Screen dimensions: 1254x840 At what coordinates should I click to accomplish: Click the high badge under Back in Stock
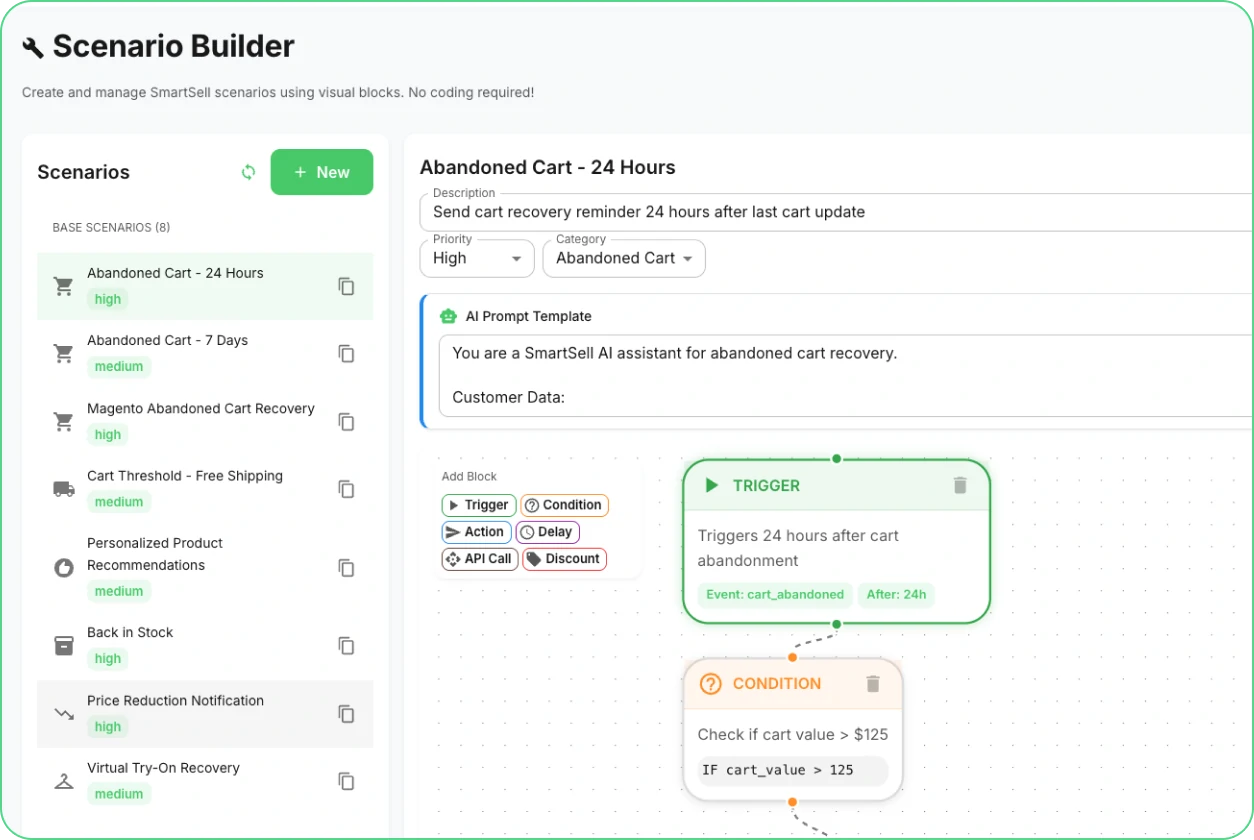coord(107,659)
